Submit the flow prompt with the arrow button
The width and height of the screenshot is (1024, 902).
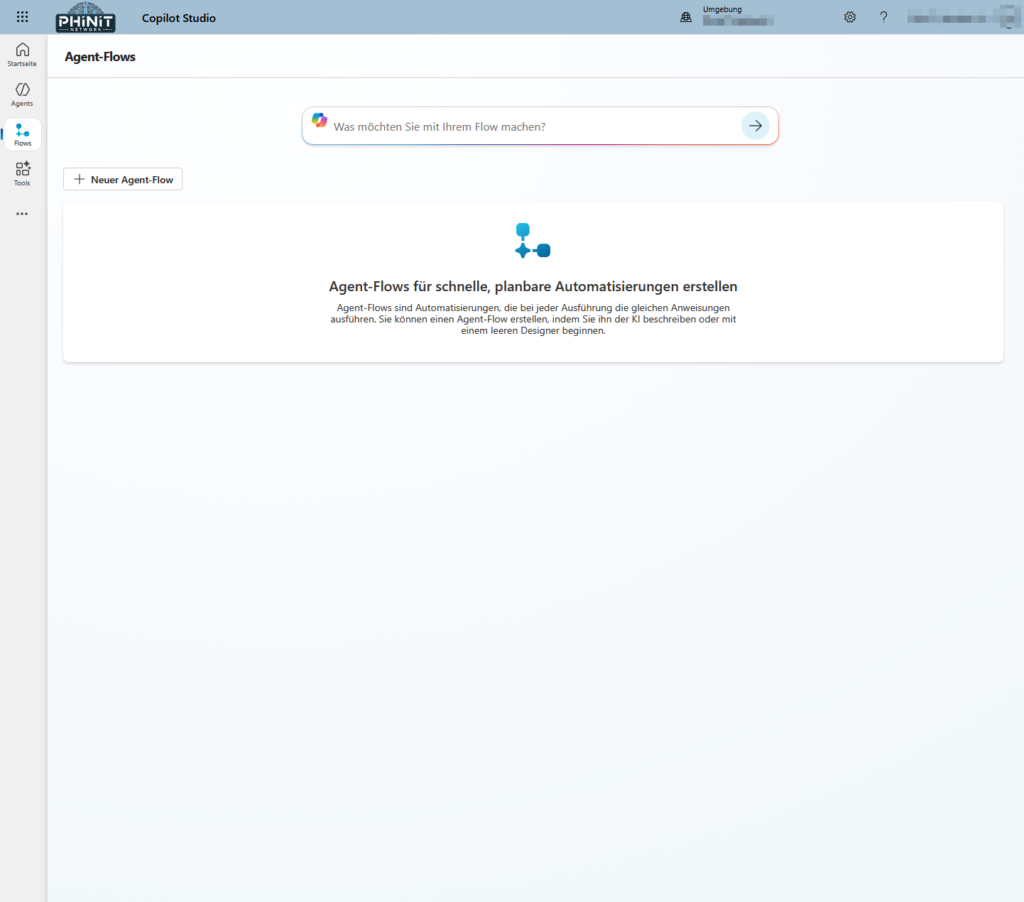[755, 126]
